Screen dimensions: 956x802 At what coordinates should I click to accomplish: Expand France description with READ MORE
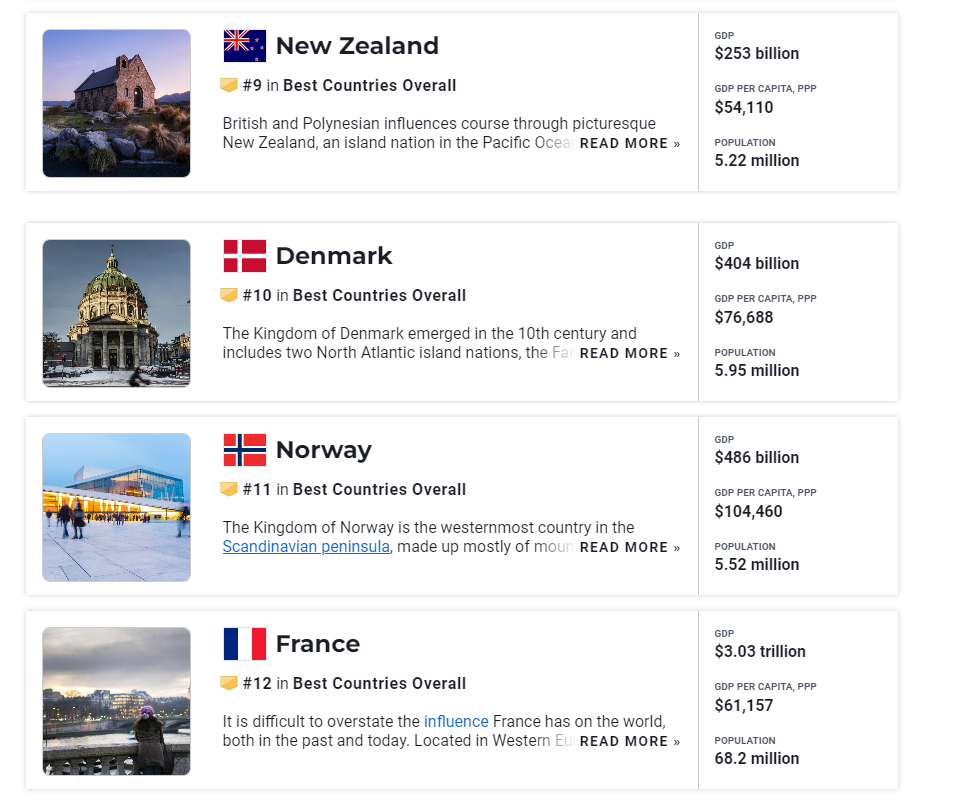point(630,741)
